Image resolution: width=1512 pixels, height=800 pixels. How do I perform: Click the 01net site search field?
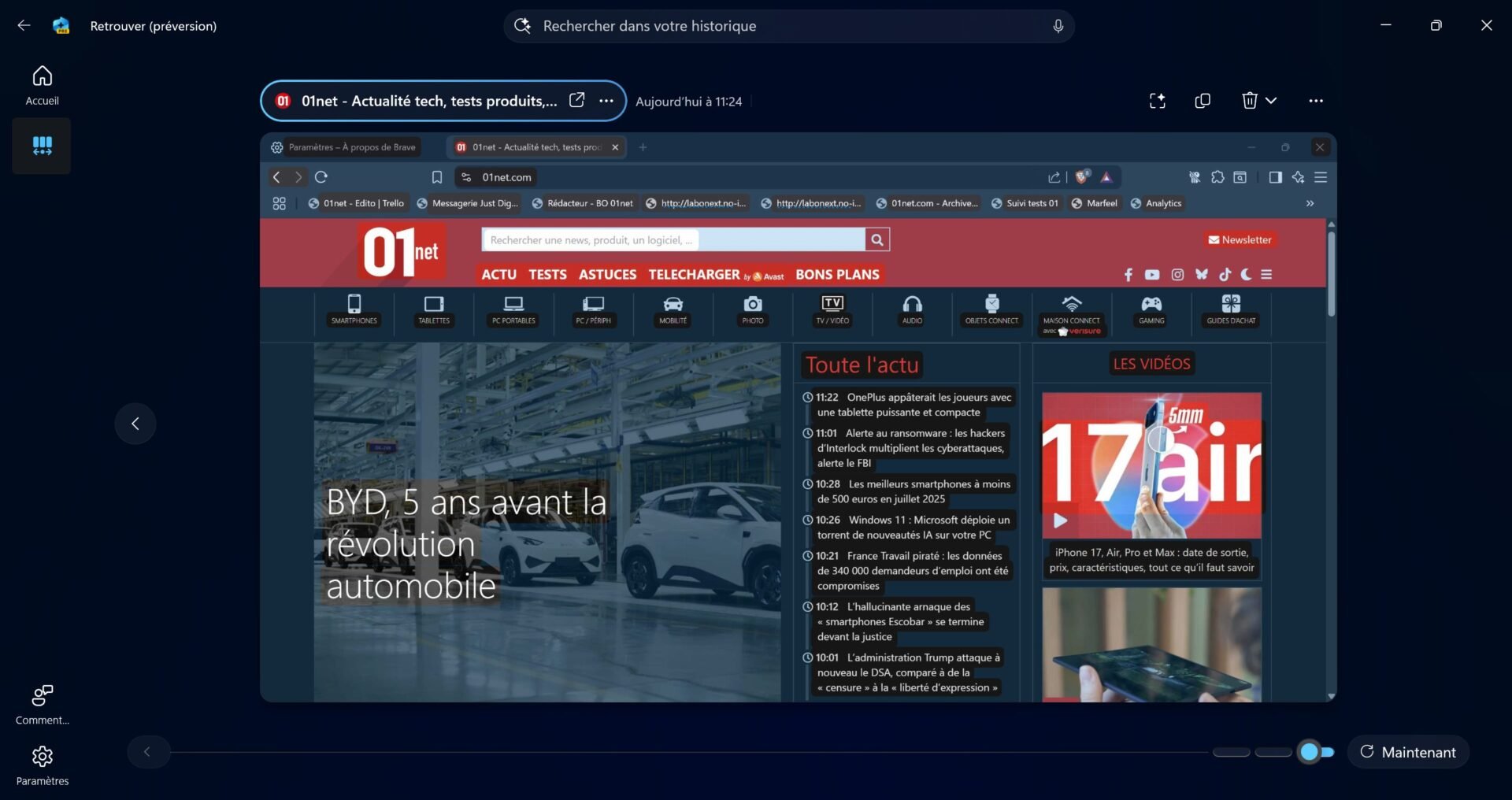(x=673, y=239)
